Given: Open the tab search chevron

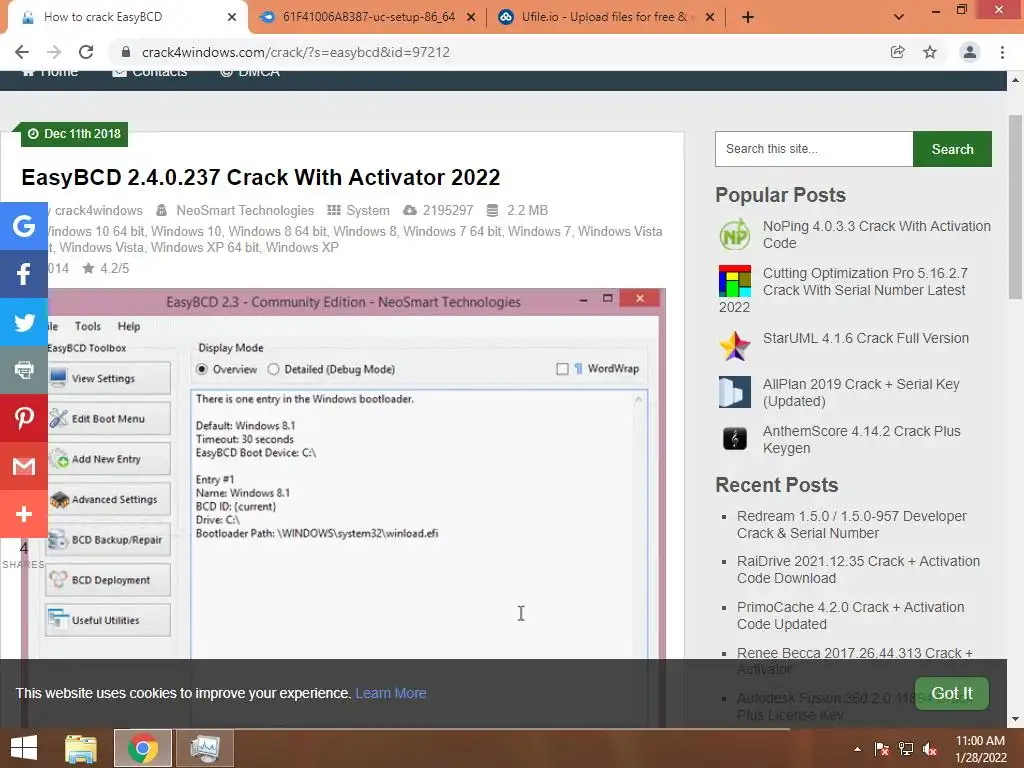Looking at the screenshot, I should pos(899,17).
